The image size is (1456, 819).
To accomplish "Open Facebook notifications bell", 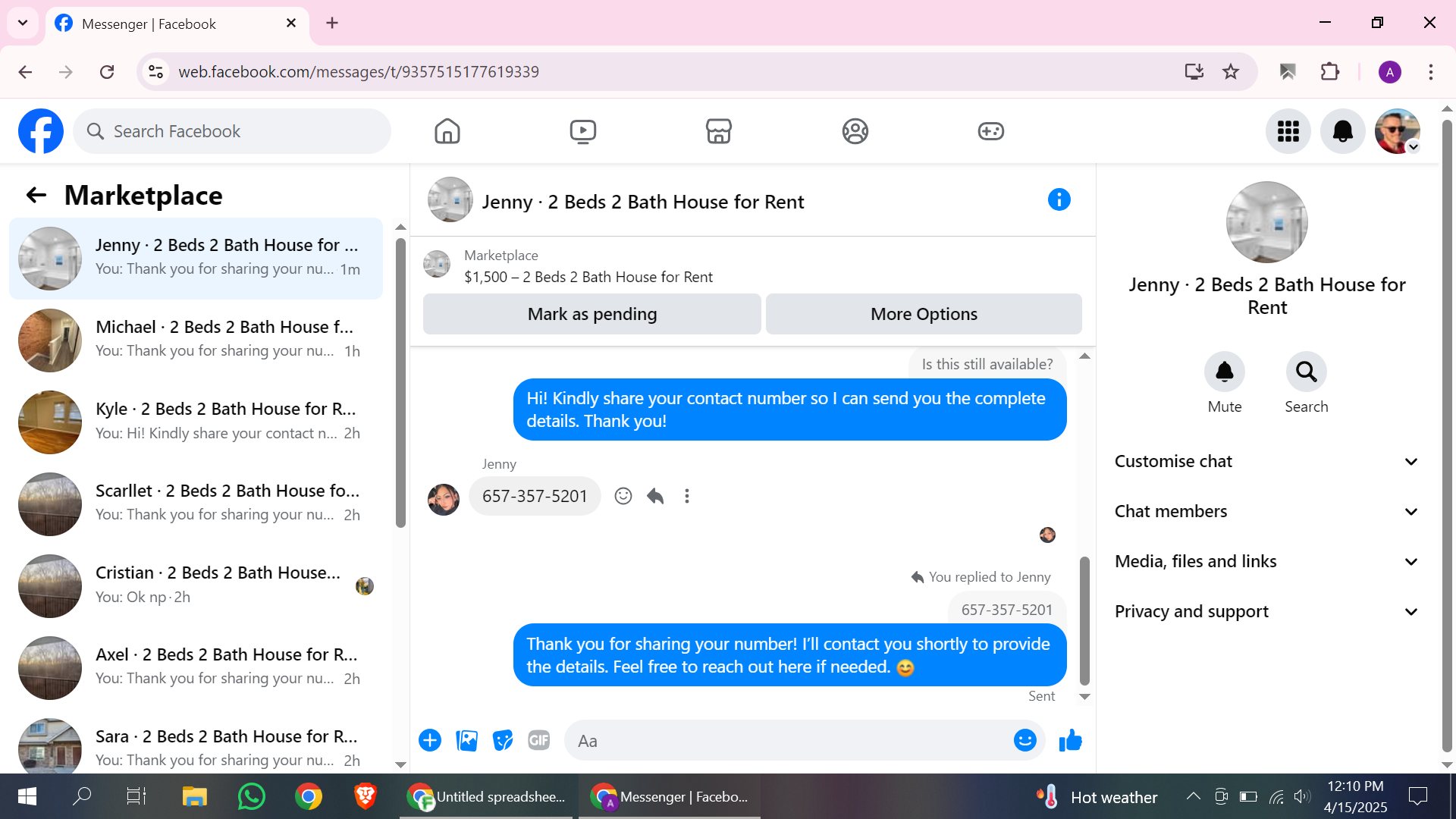I will pos(1342,131).
